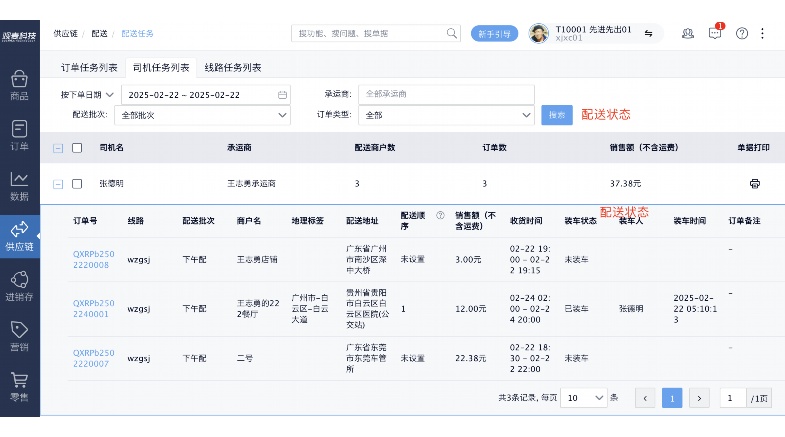Open the 配送批次 全部批次 dropdown

[202, 115]
